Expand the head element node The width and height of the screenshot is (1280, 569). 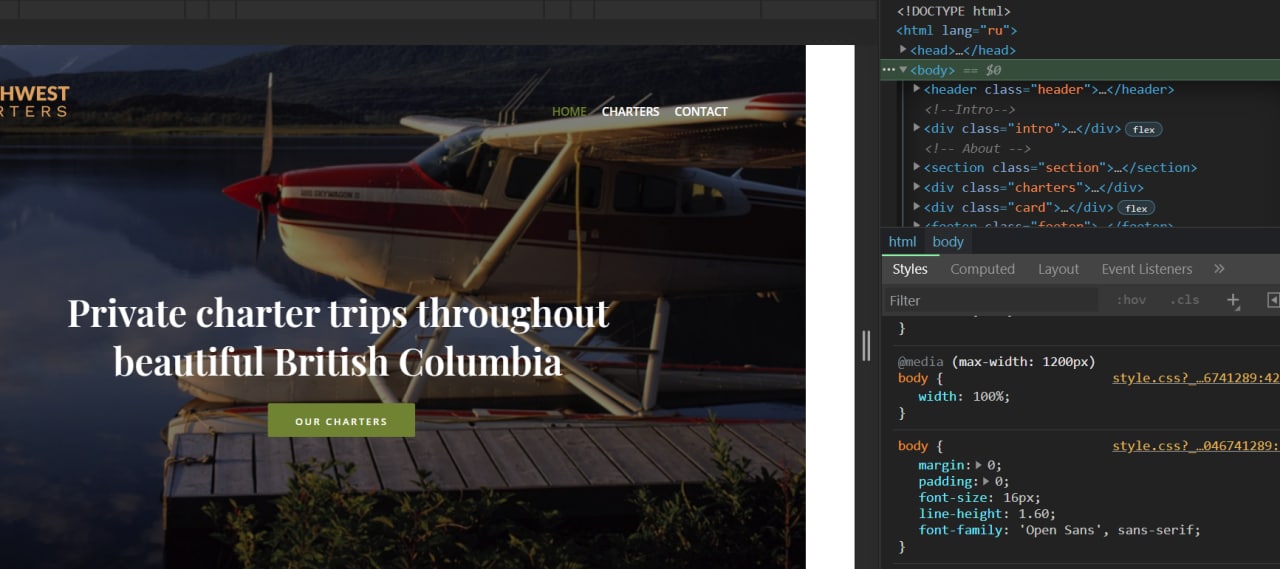point(903,50)
